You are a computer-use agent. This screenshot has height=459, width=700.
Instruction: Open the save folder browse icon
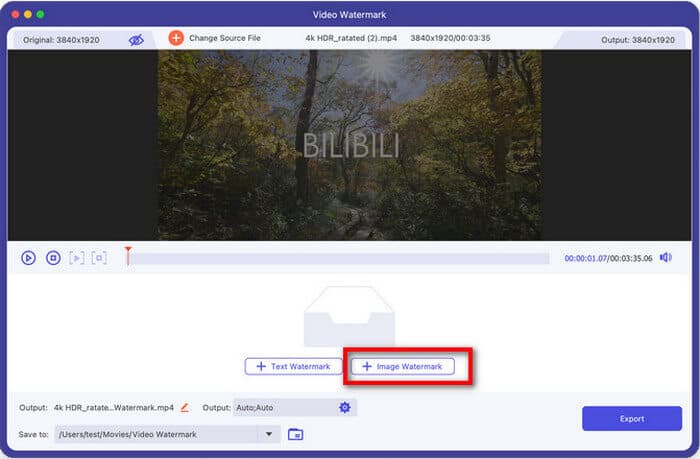point(296,434)
